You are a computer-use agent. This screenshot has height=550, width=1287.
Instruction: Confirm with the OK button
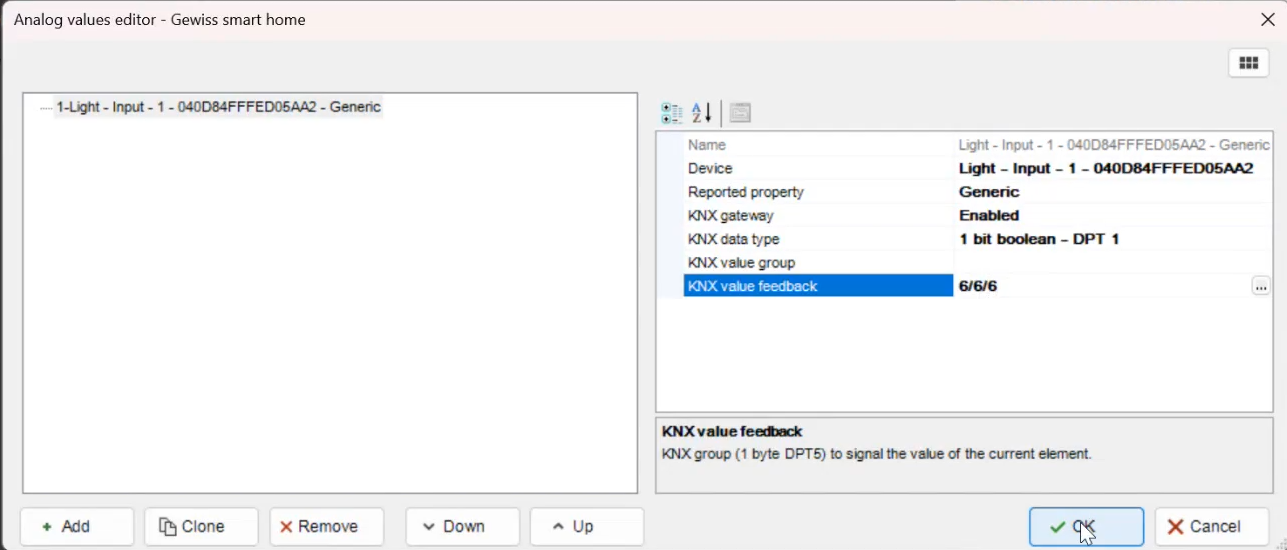1086,527
